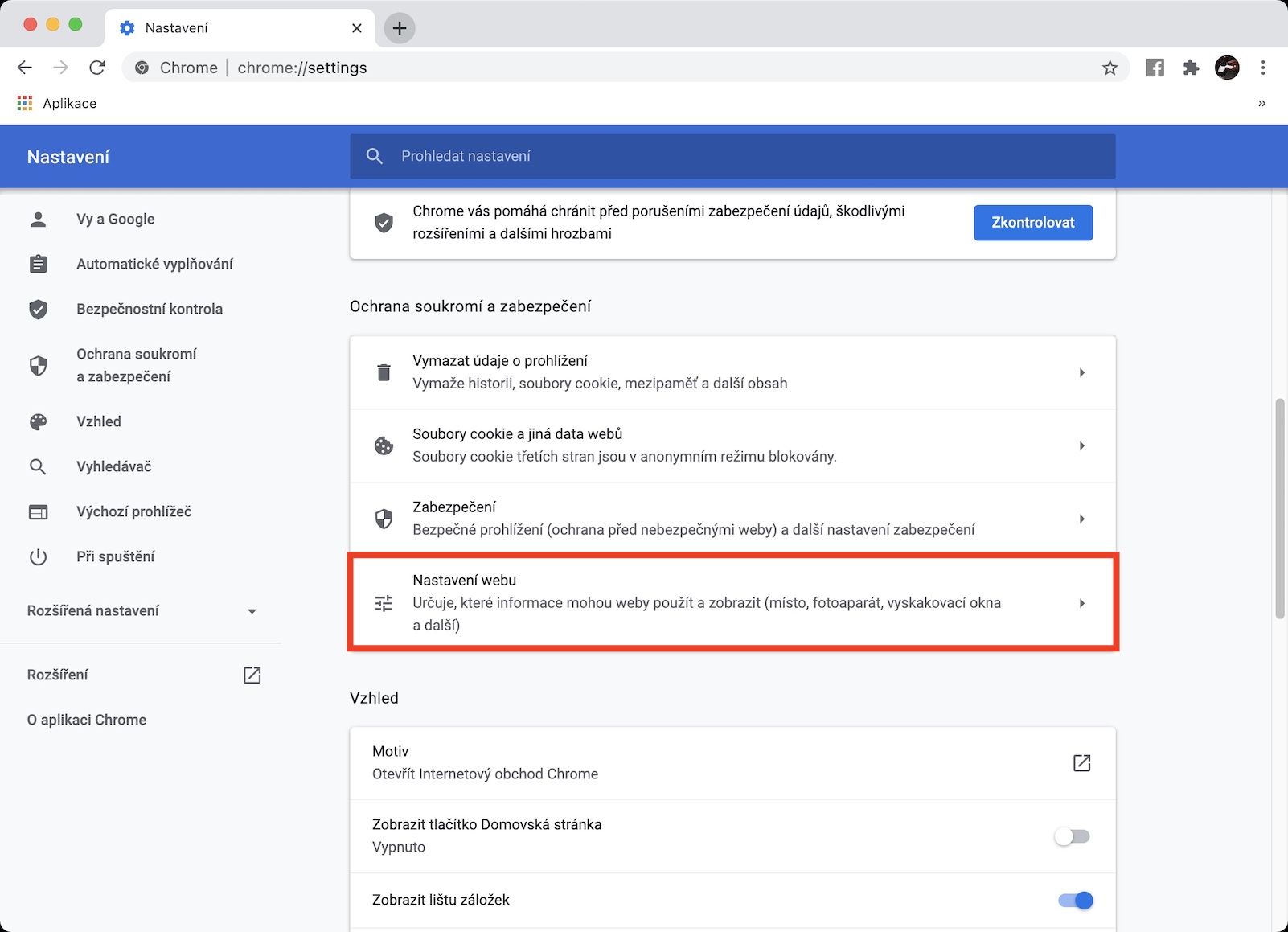Screen dimensions: 1288x932
Task: Open Vyhledávač in the settings sidebar
Action: pos(113,466)
